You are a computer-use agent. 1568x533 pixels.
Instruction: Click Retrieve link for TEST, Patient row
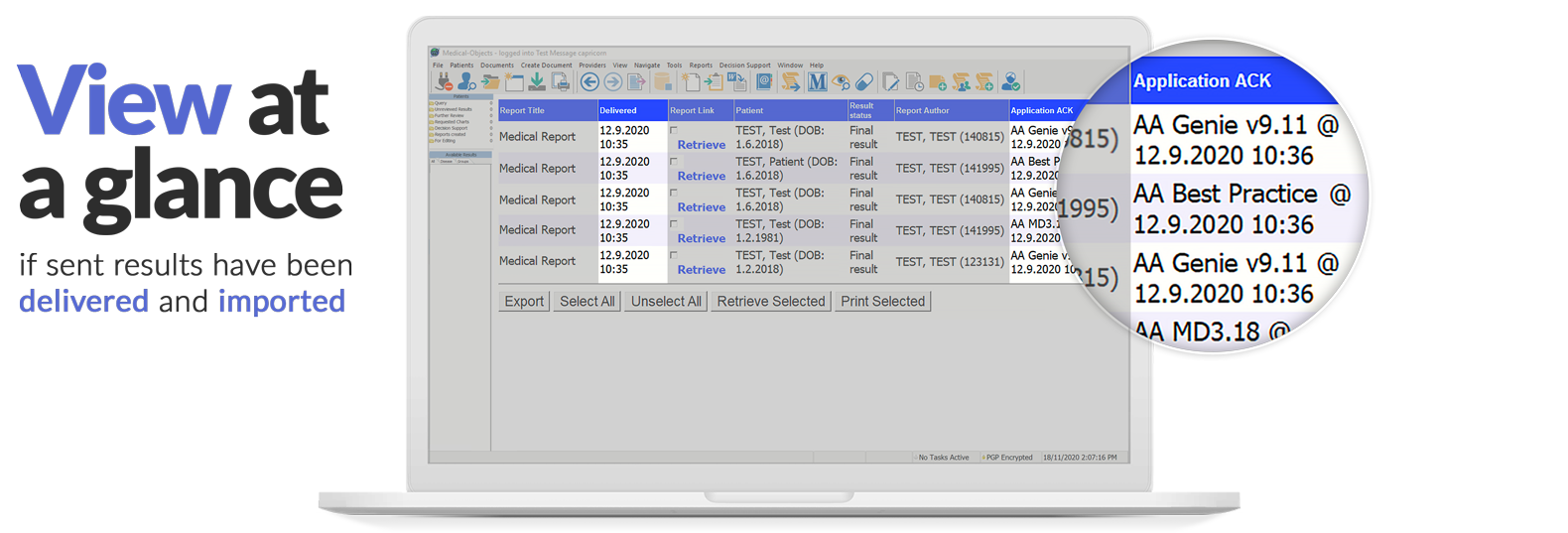pyautogui.click(x=702, y=176)
